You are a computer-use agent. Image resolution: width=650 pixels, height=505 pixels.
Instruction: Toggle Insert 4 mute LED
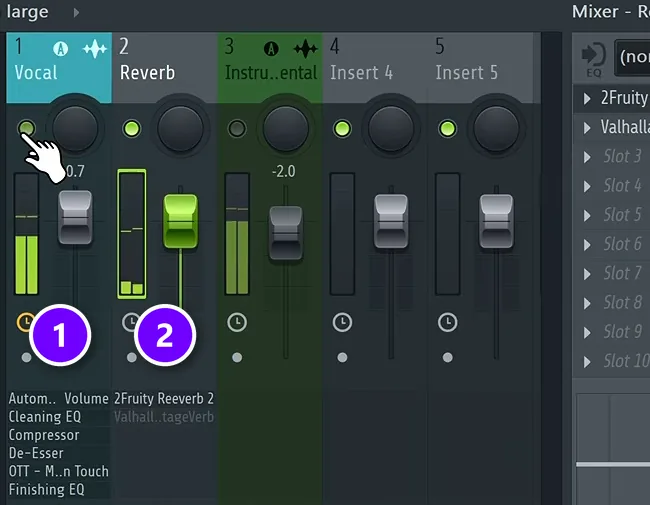[x=342, y=128]
